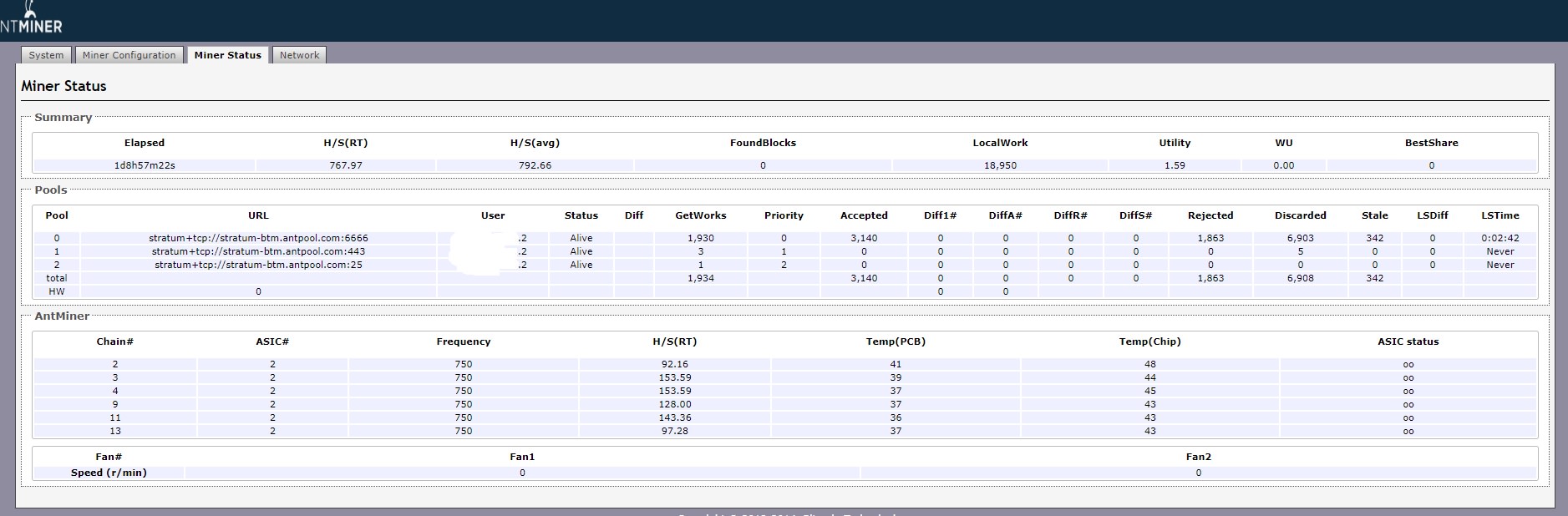Click the "Miner Status" page heading
The image size is (1568, 516).
click(63, 86)
